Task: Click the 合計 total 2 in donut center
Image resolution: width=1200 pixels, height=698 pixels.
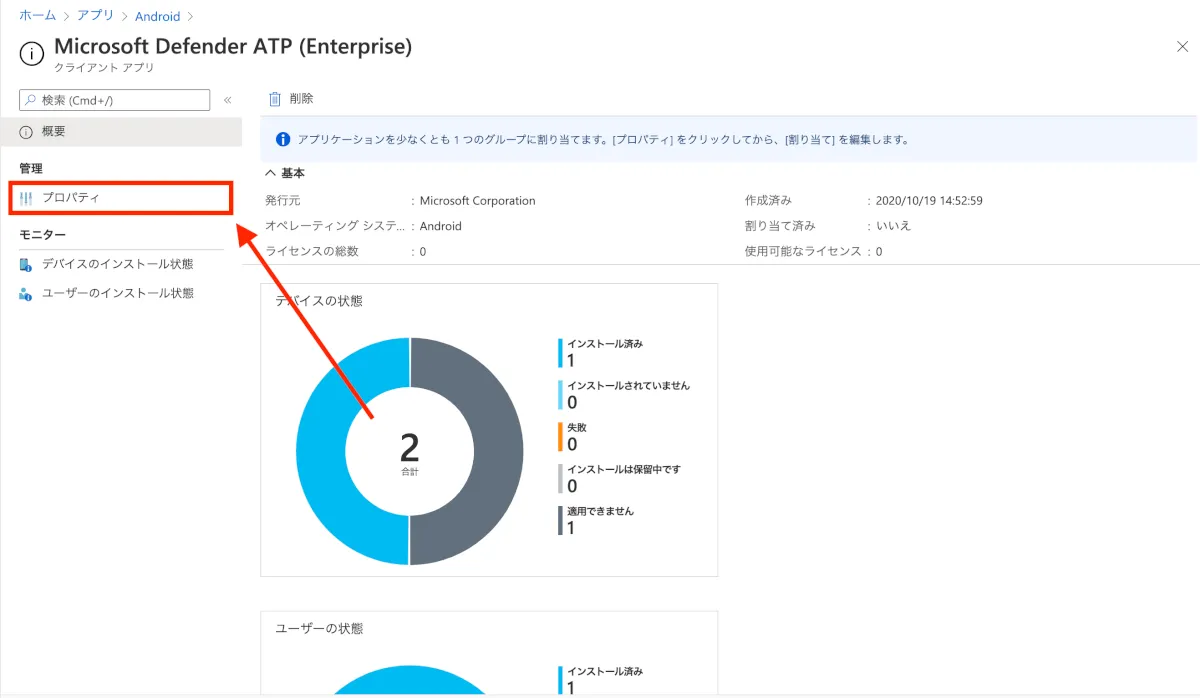Action: click(x=409, y=453)
